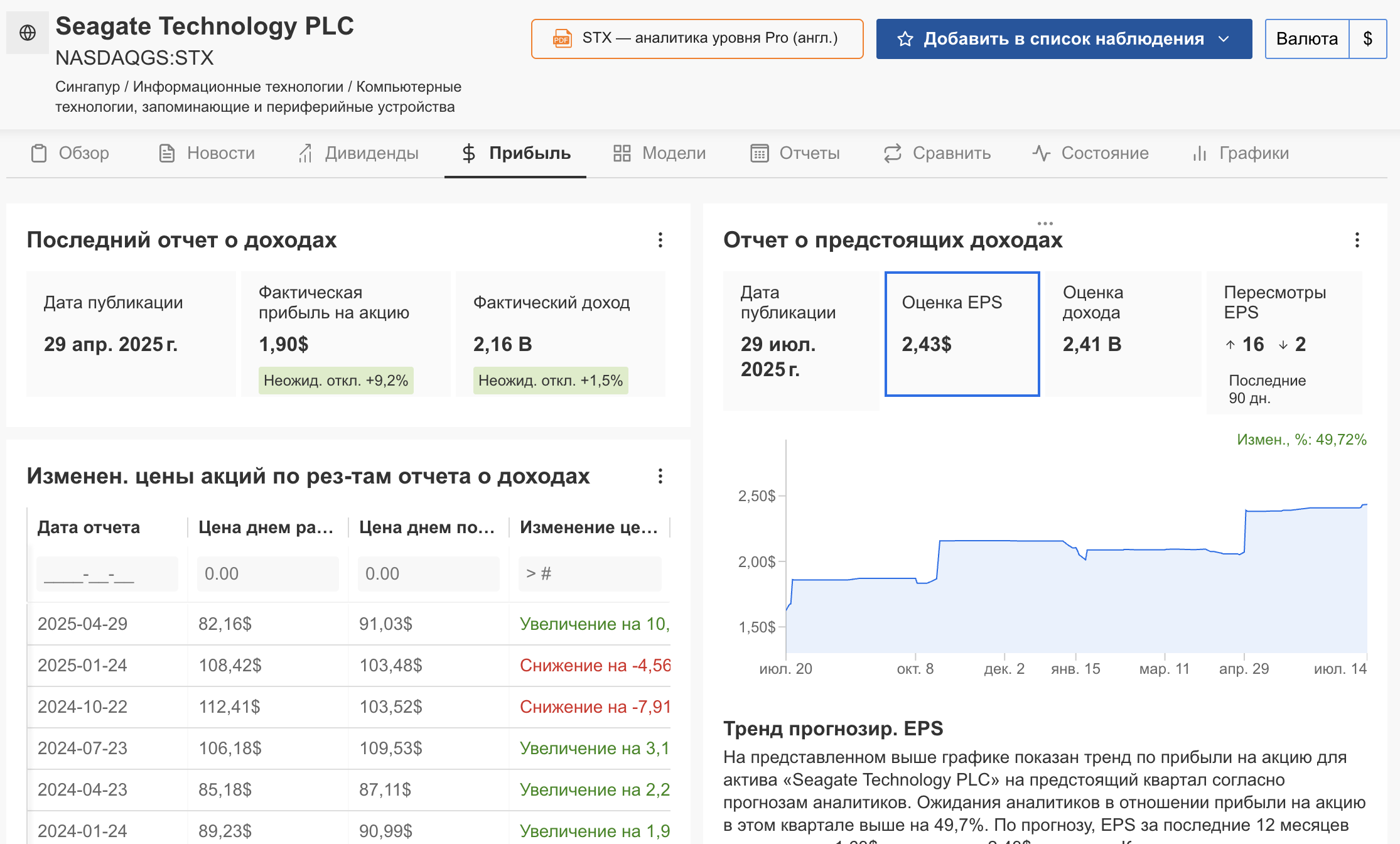Open kebab menu of Отчет о предстоящих доходах
This screenshot has width=1400, height=844.
click(1357, 240)
